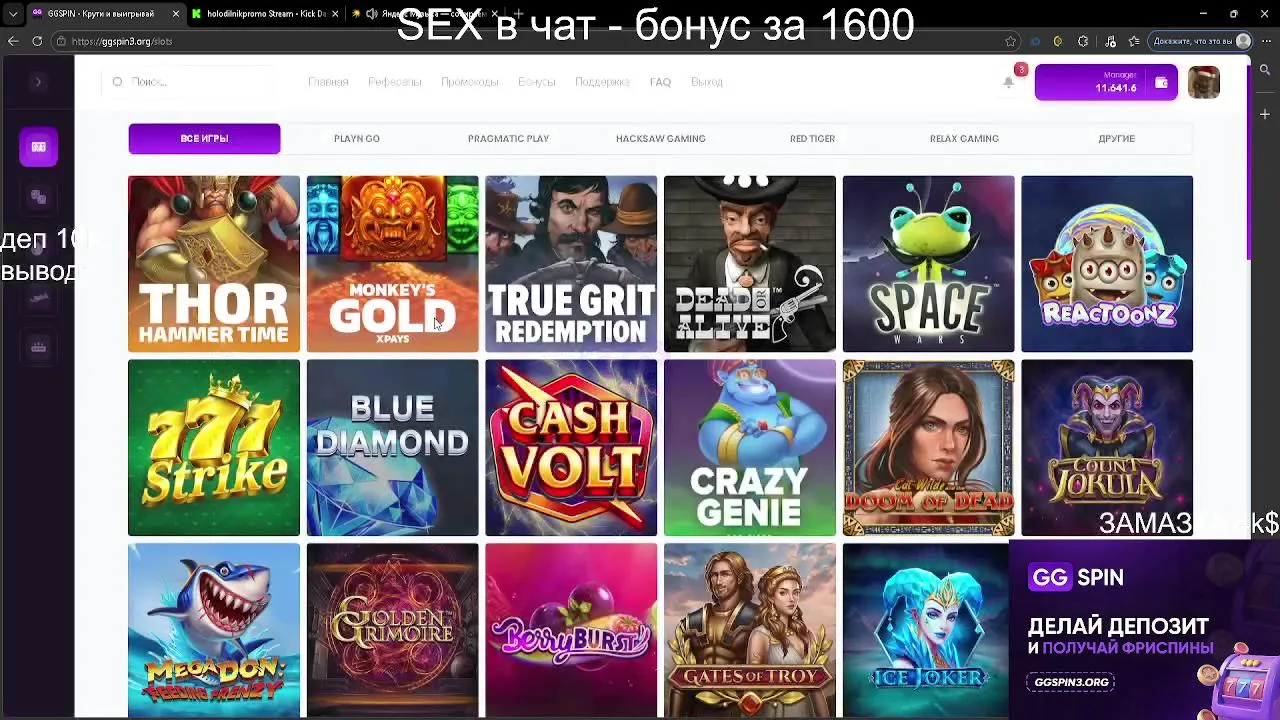Open the browser tab list dropdown arrow
Viewport: 1280px width, 720px height.
(13, 14)
